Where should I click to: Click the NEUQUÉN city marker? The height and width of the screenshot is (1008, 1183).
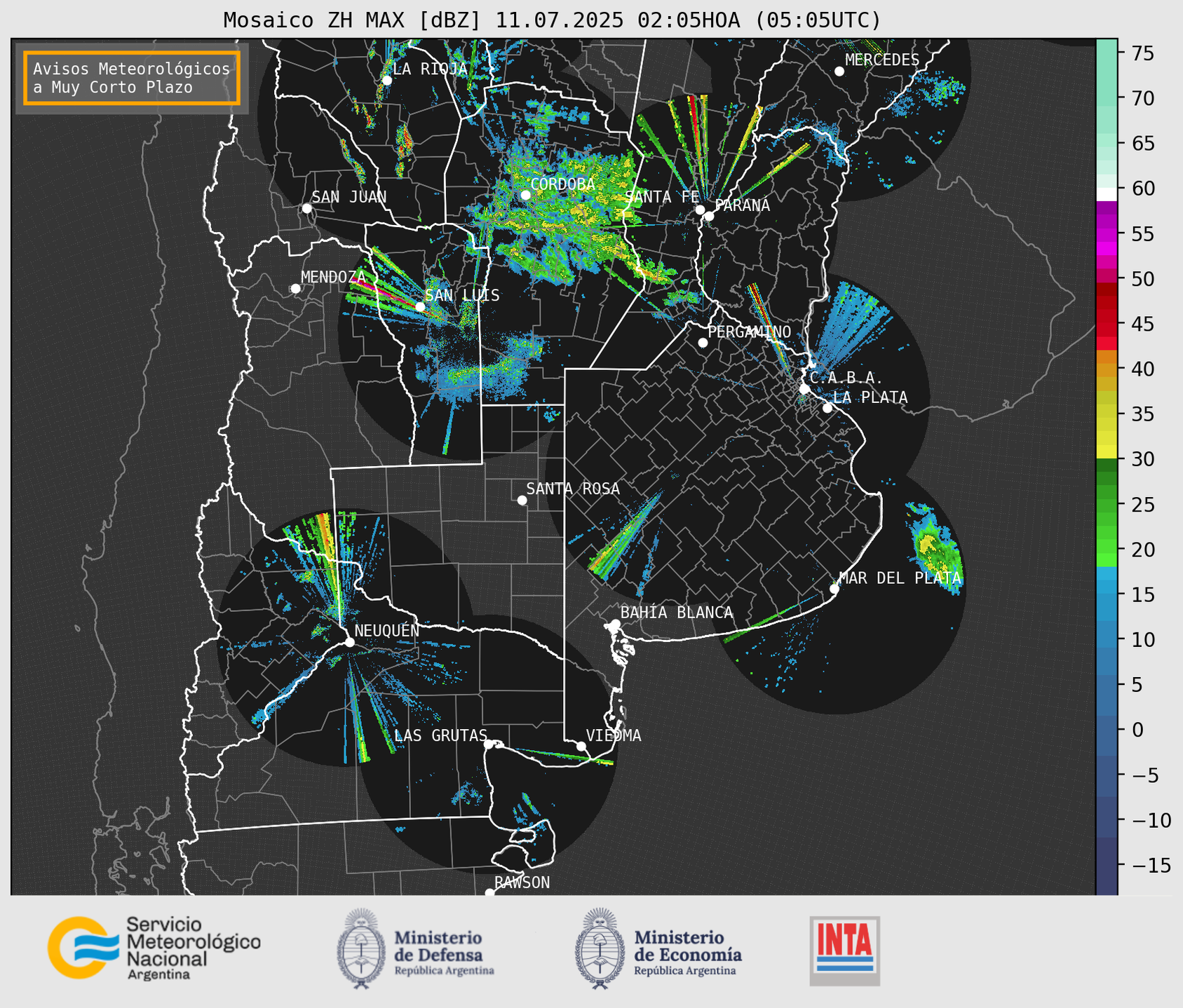349,642
